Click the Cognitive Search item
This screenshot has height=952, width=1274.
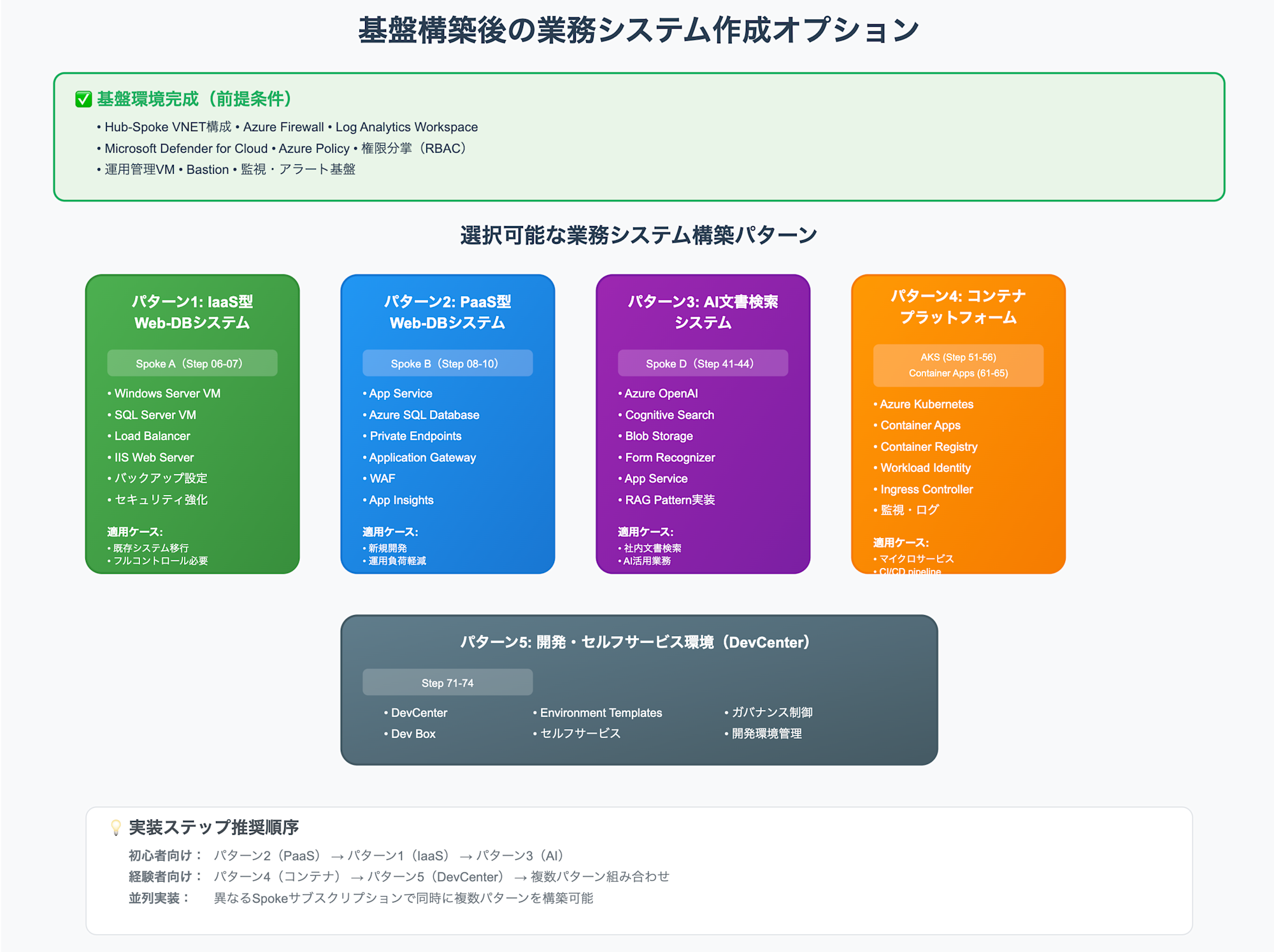666,415
